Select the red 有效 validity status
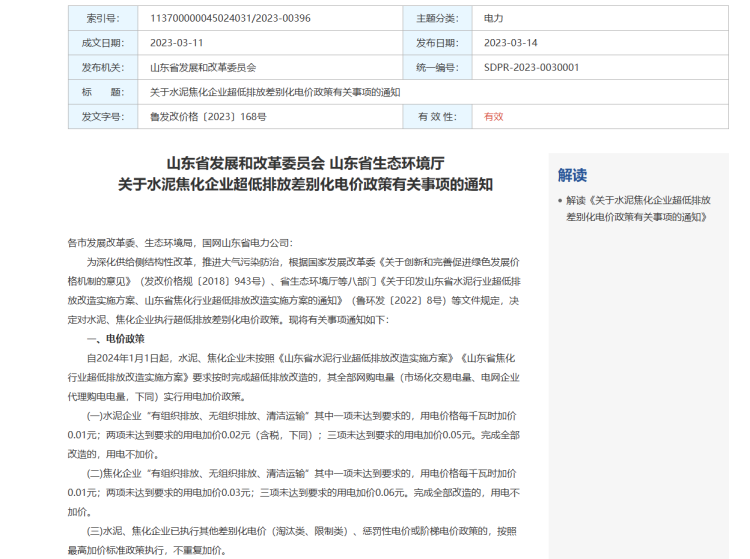Viewport: 750px width, 559px height. coord(493,117)
